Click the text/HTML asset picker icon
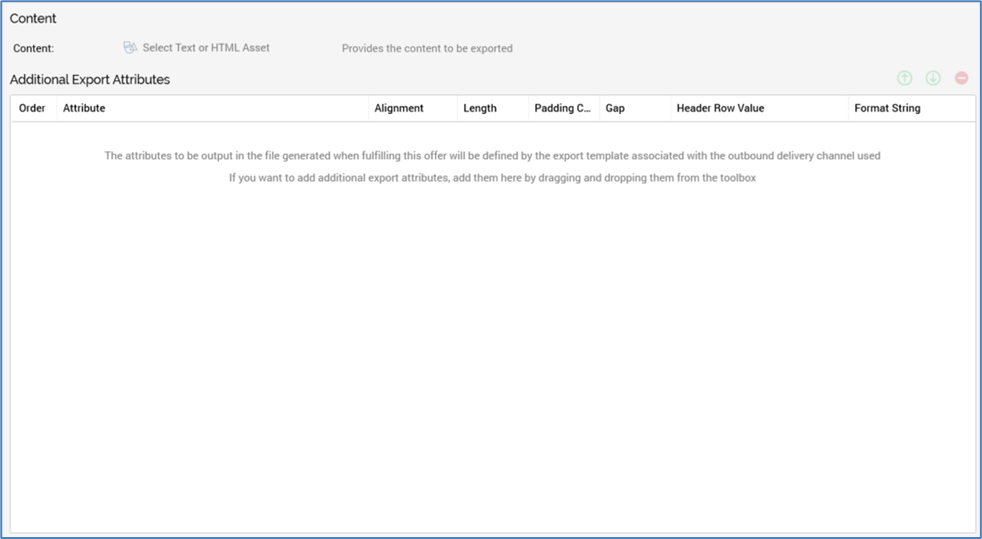Viewport: 982px width, 539px height. point(130,47)
